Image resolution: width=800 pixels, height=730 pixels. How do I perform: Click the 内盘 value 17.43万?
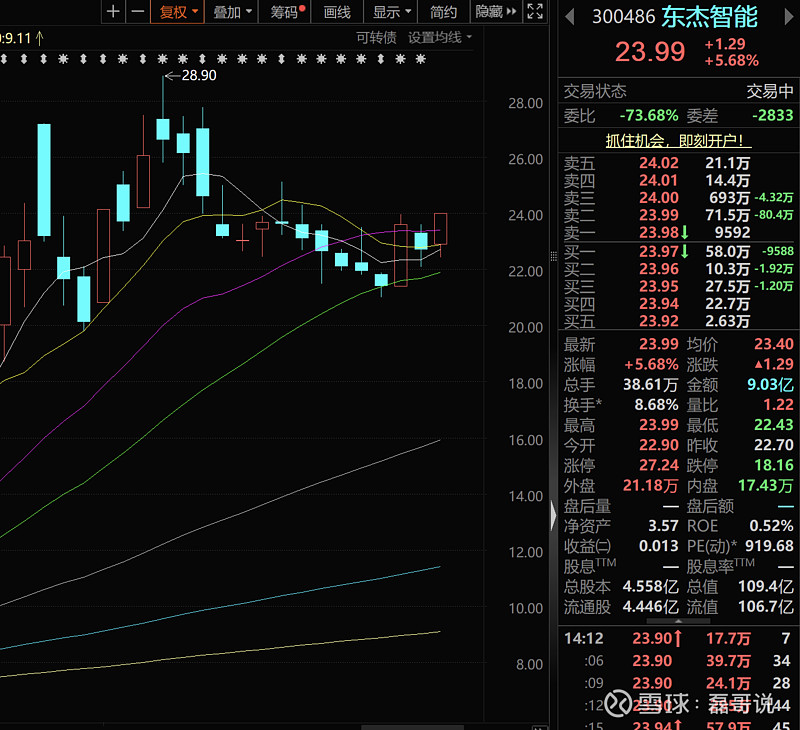coord(765,486)
